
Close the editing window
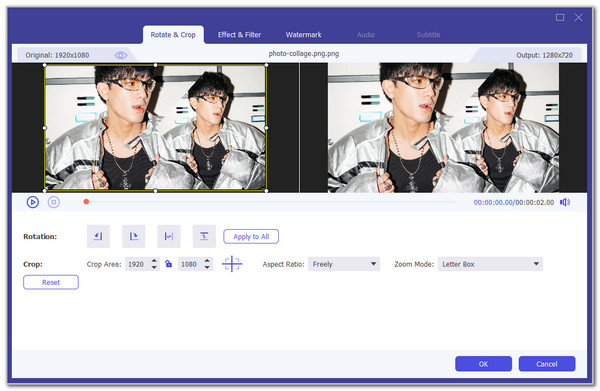point(579,18)
